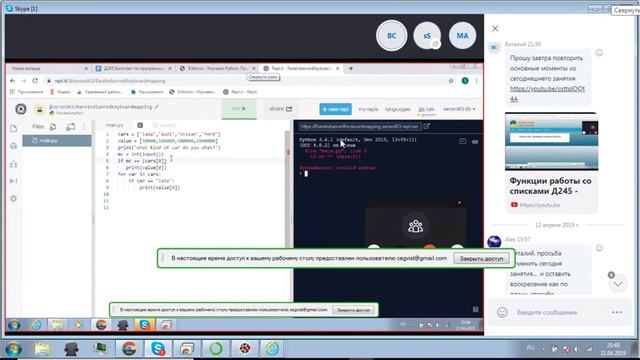Open the settings gear in repl.it sidebar
The height and width of the screenshot is (360, 640).
pyautogui.click(x=13, y=198)
